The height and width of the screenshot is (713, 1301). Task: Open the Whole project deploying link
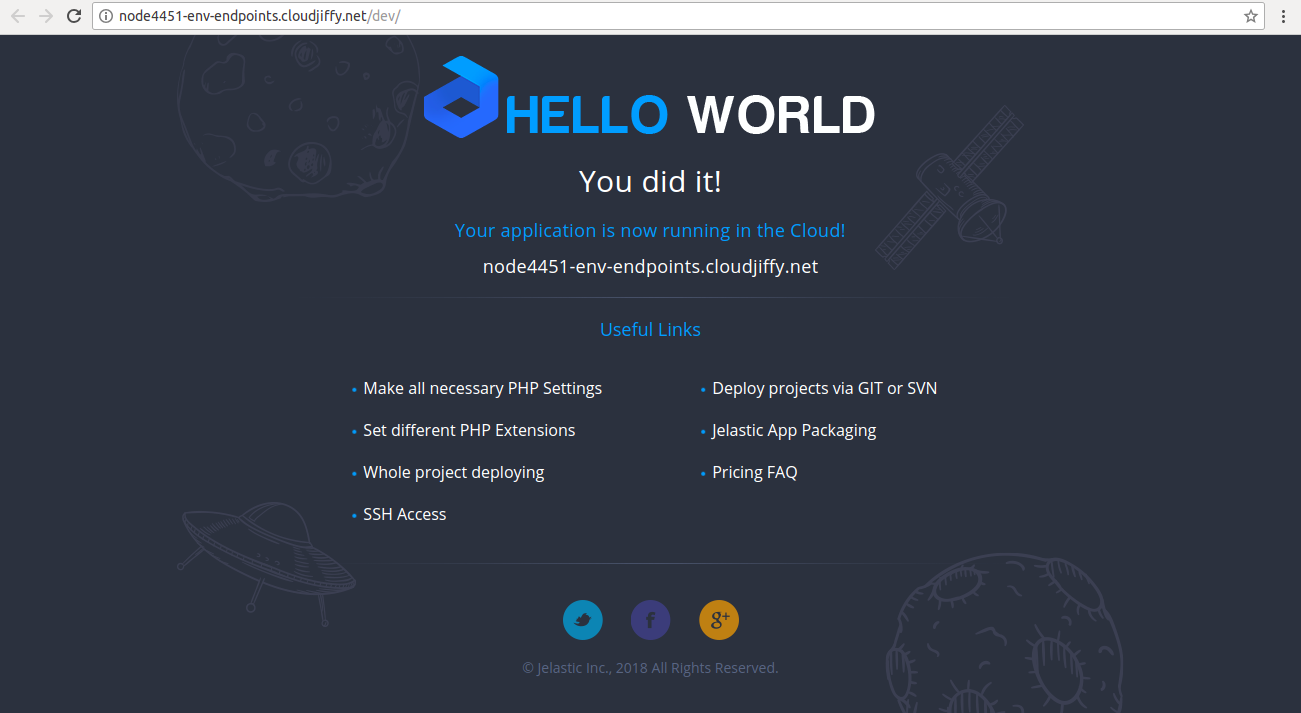(454, 472)
